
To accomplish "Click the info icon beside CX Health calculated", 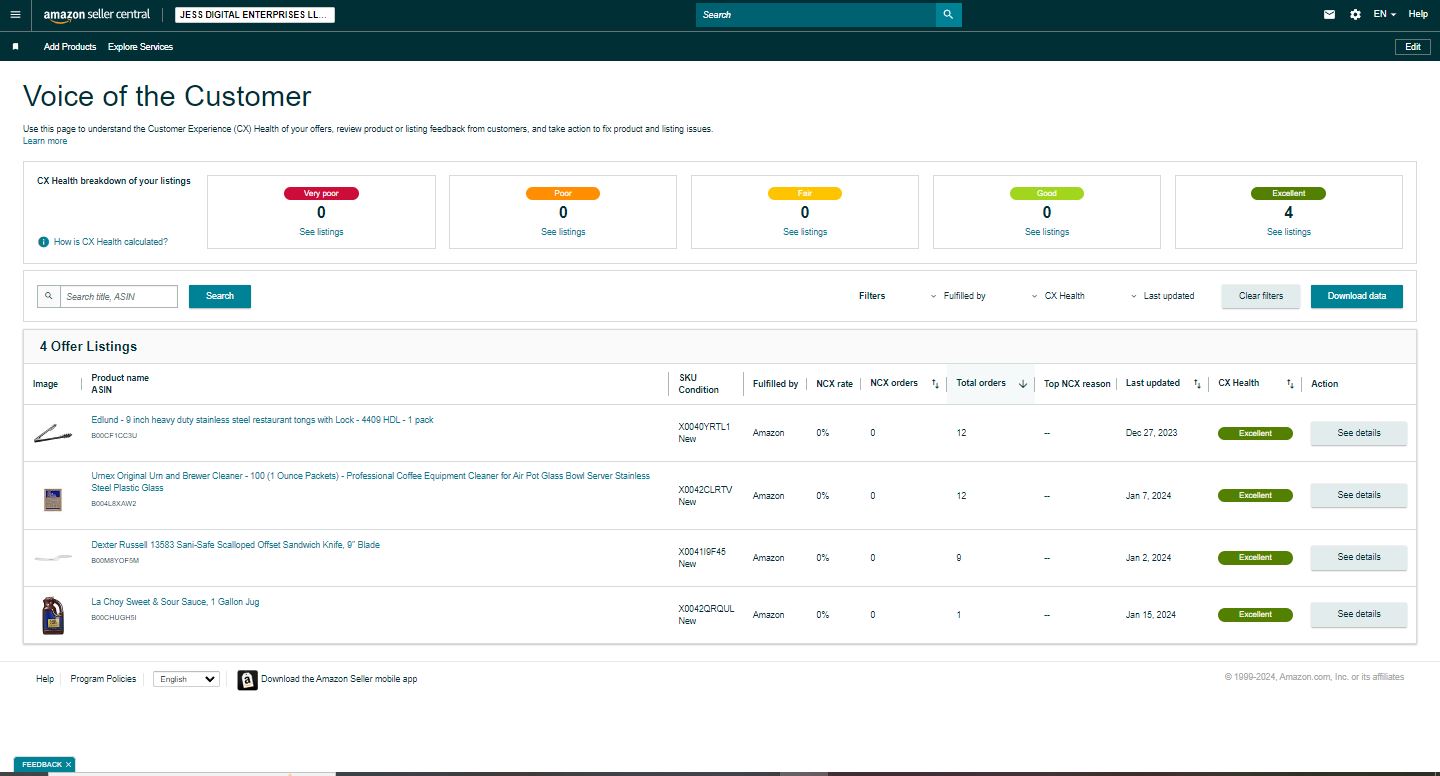I will coord(43,242).
